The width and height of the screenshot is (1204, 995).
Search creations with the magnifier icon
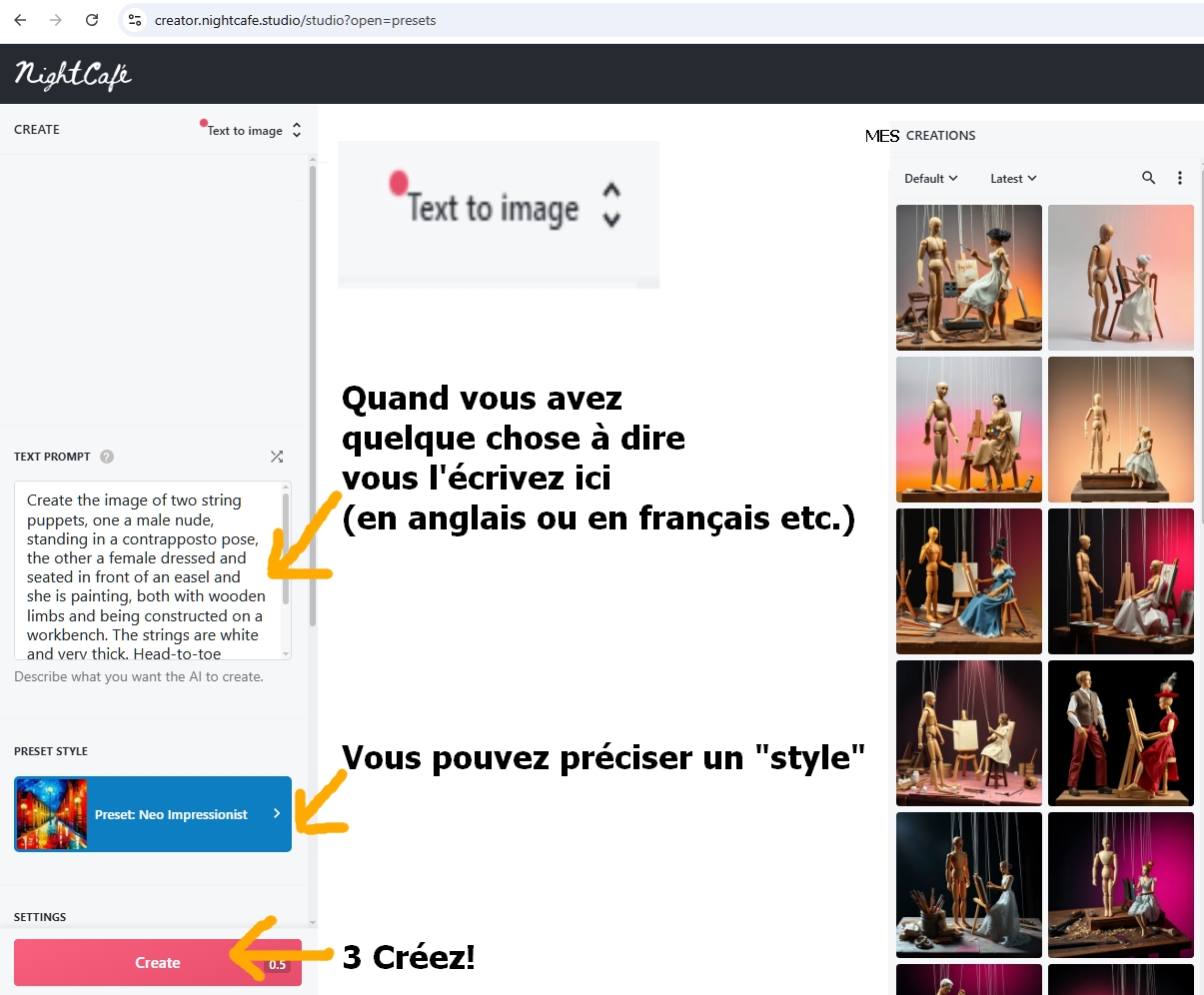1149,178
